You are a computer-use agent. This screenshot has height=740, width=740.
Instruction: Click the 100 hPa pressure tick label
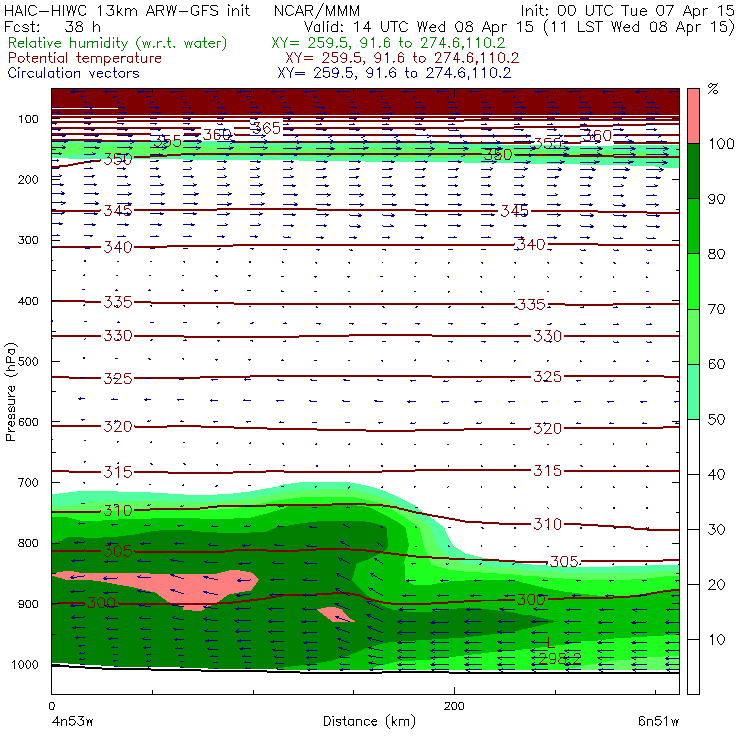tap(28, 119)
